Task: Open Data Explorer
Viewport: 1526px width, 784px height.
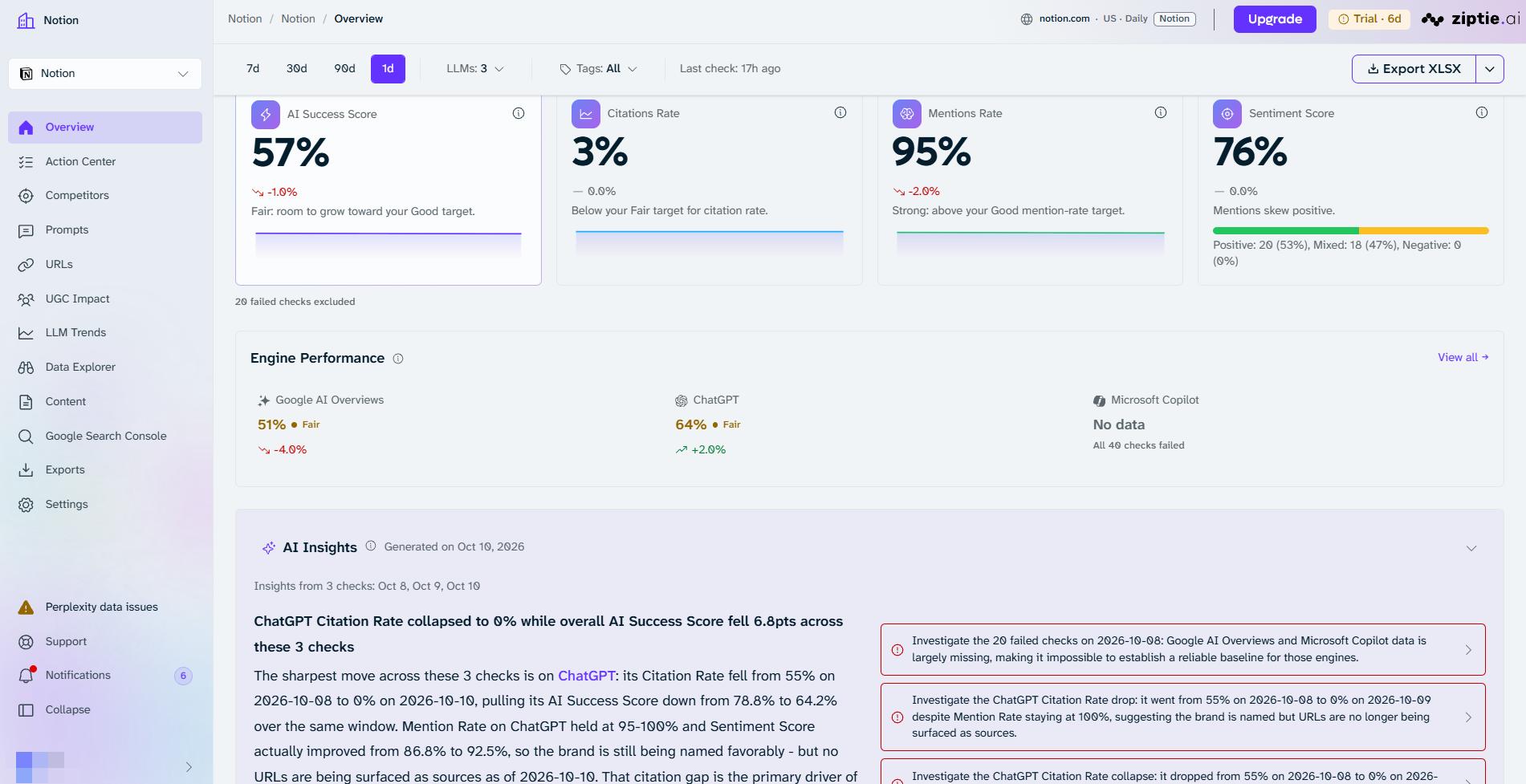Action: point(104,367)
